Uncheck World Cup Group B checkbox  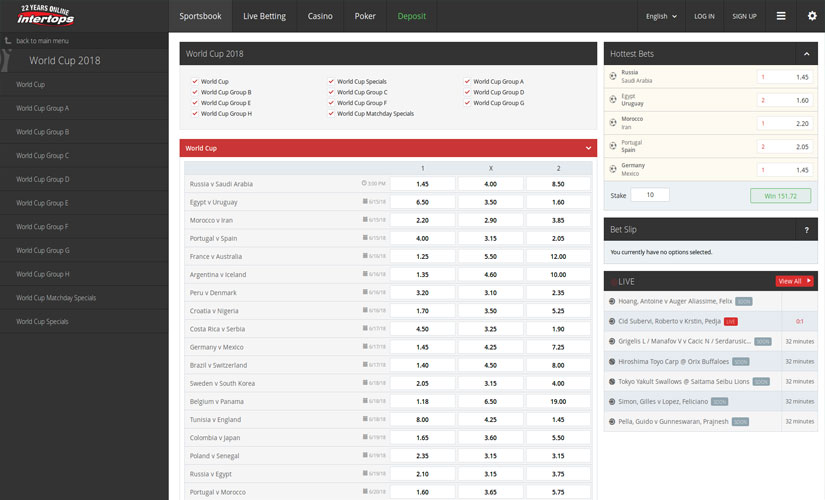coord(195,92)
